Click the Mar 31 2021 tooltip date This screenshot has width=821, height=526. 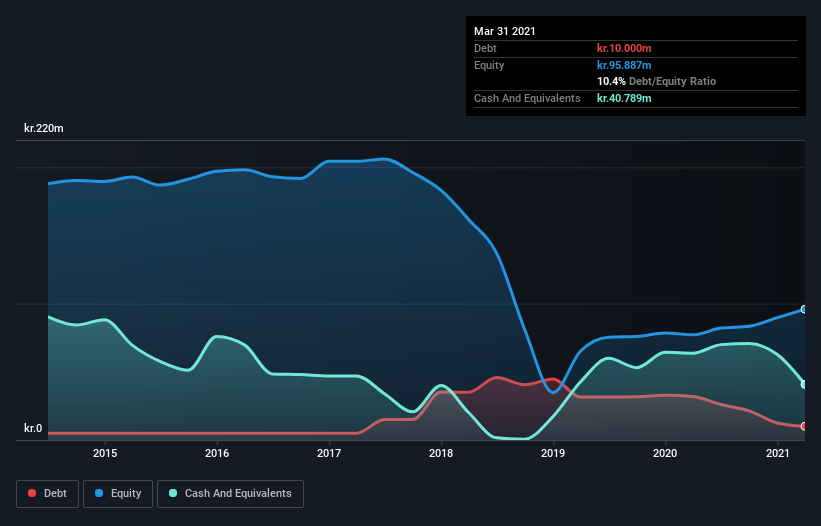point(505,31)
